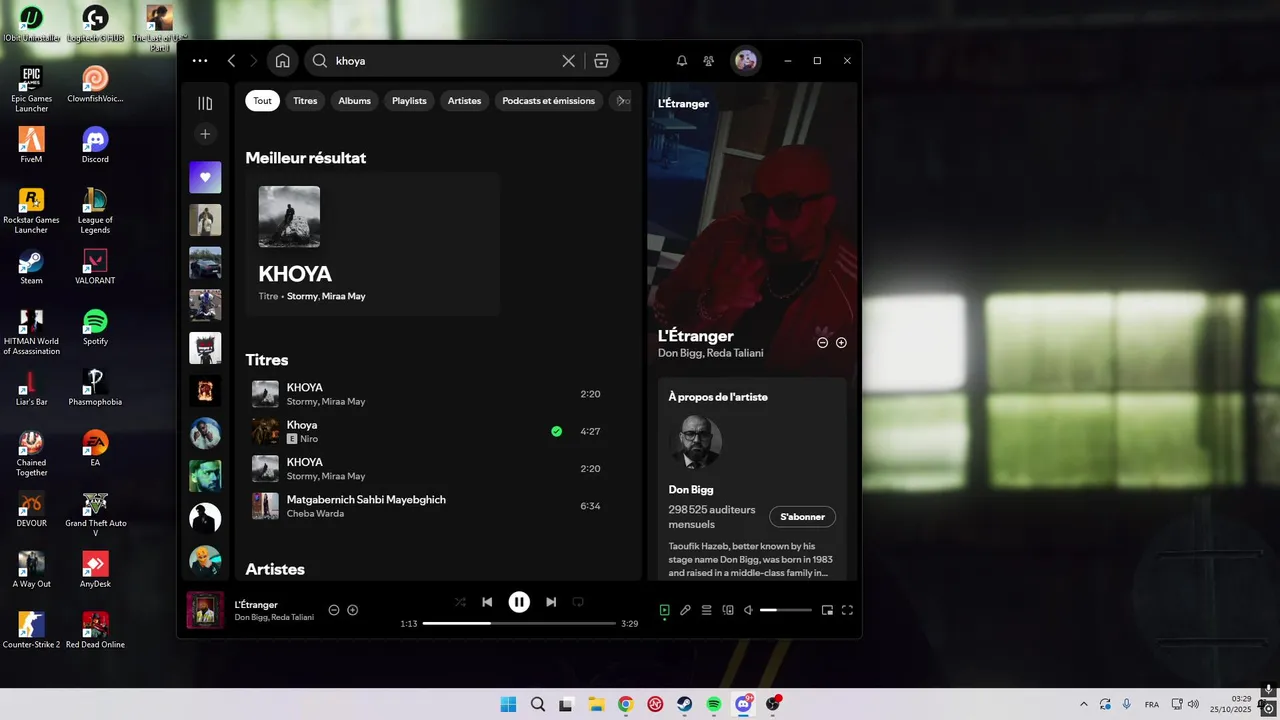The image size is (1280, 720).
Task: Open the Browse icon in the search bar
Action: click(601, 61)
